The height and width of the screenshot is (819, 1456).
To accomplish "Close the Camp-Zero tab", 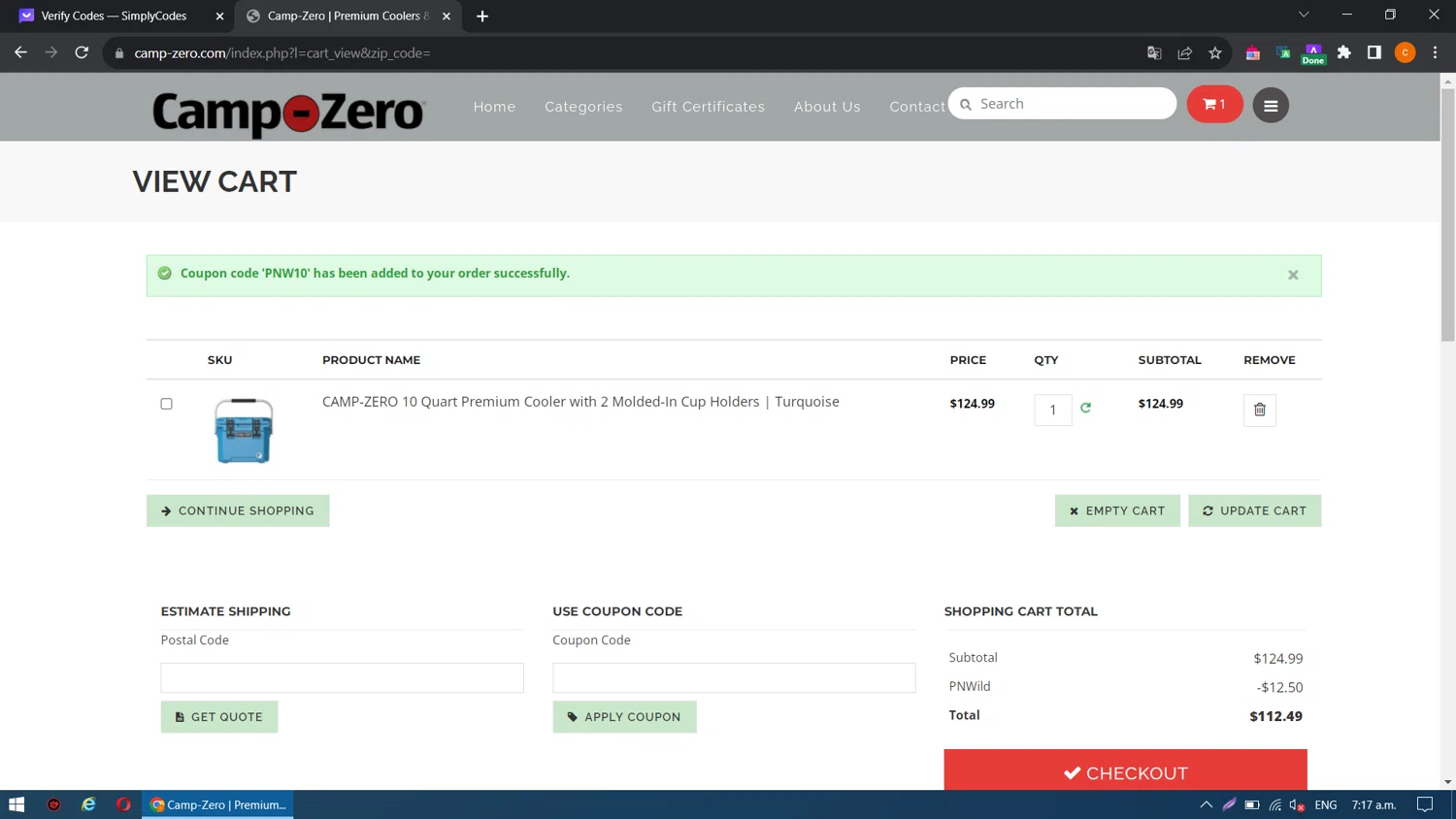I will tap(447, 16).
